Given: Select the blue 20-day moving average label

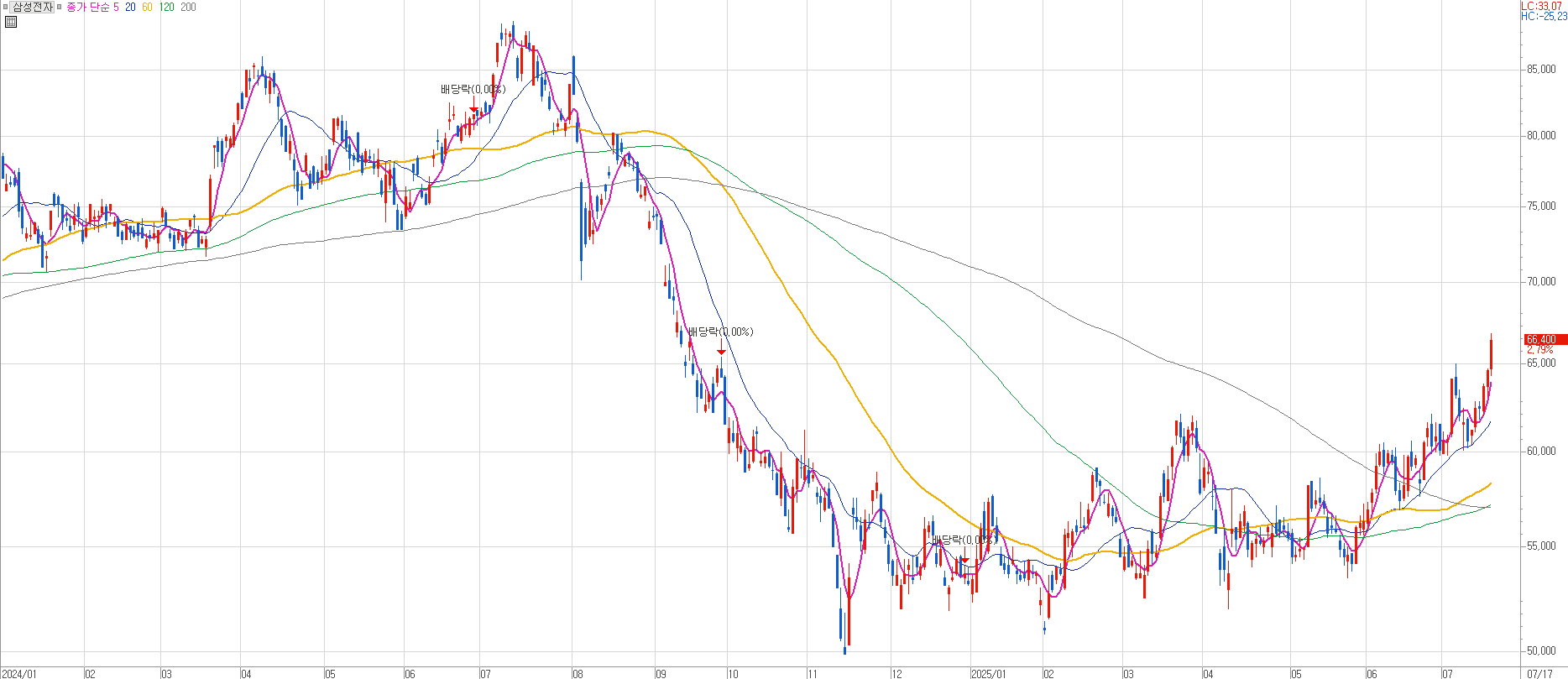Looking at the screenshot, I should [x=130, y=8].
